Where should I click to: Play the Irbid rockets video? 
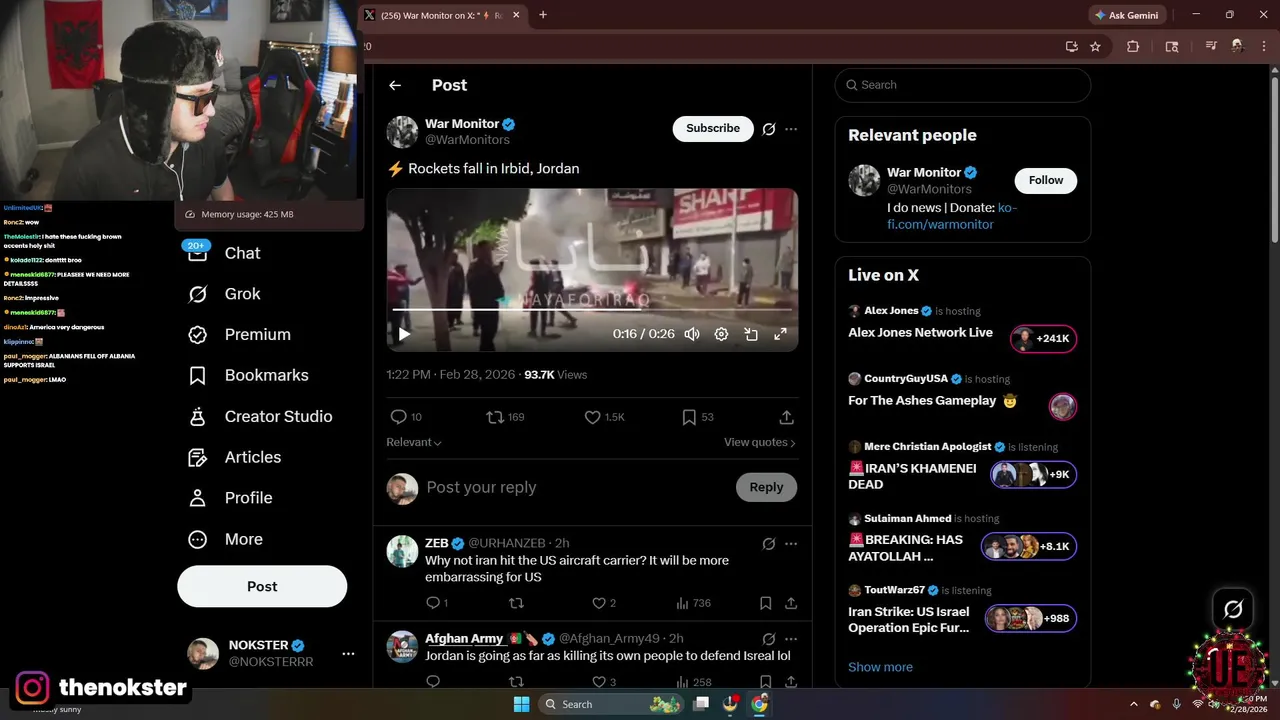[x=404, y=334]
